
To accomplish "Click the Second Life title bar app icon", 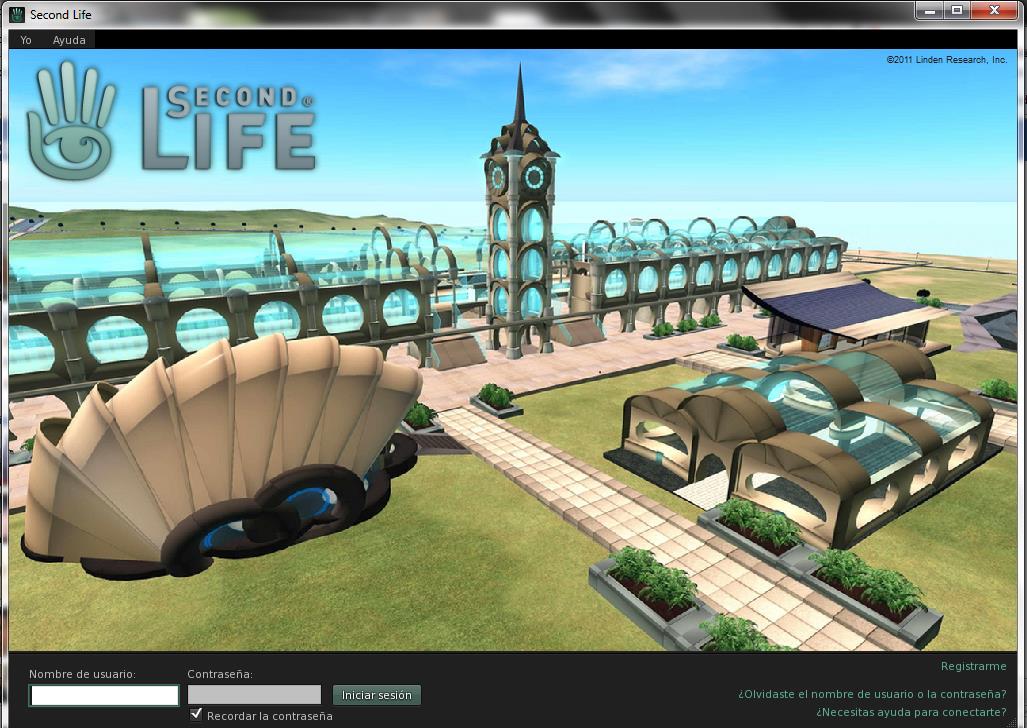I will (16, 15).
